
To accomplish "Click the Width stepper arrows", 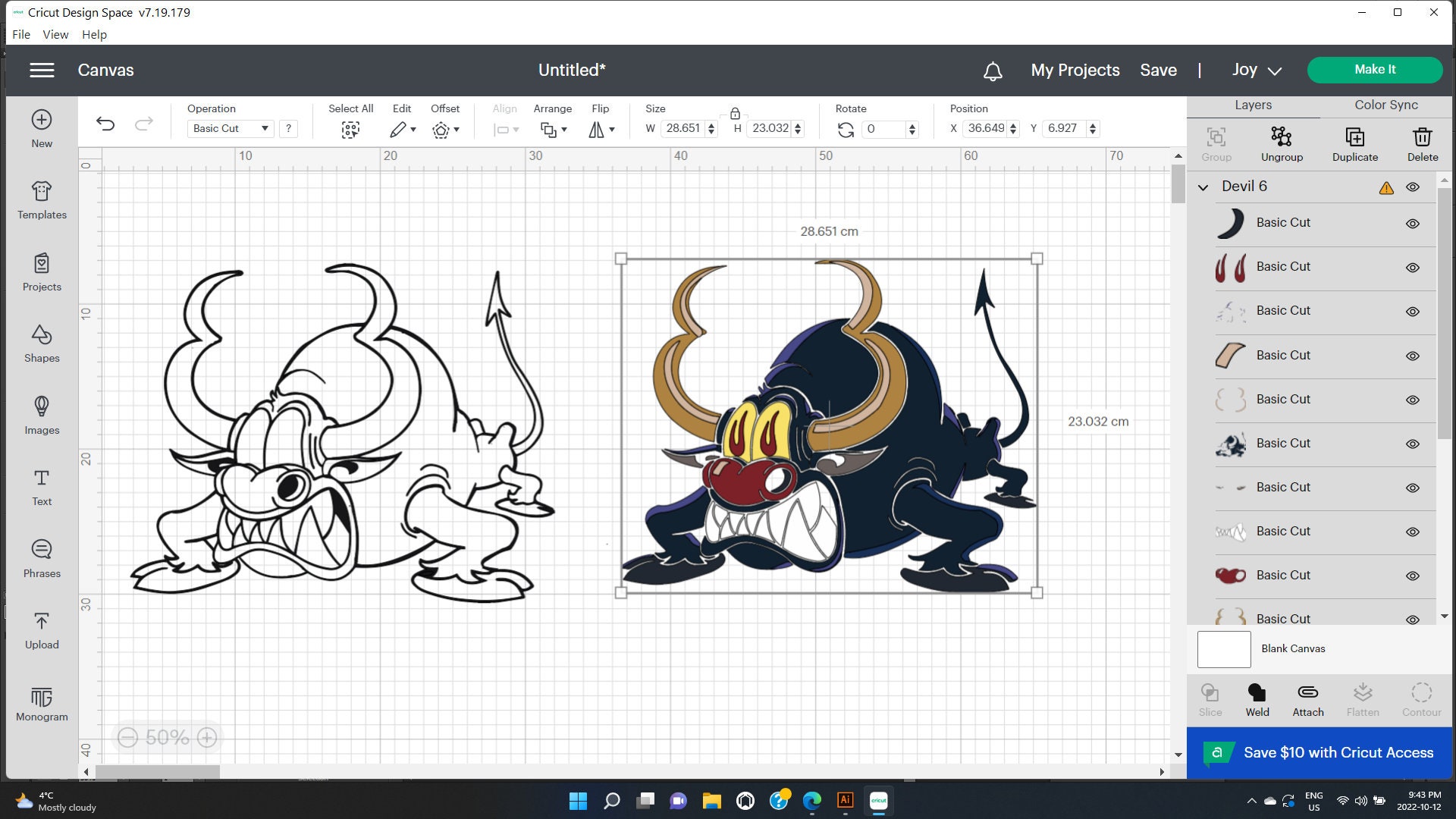I will tap(711, 129).
